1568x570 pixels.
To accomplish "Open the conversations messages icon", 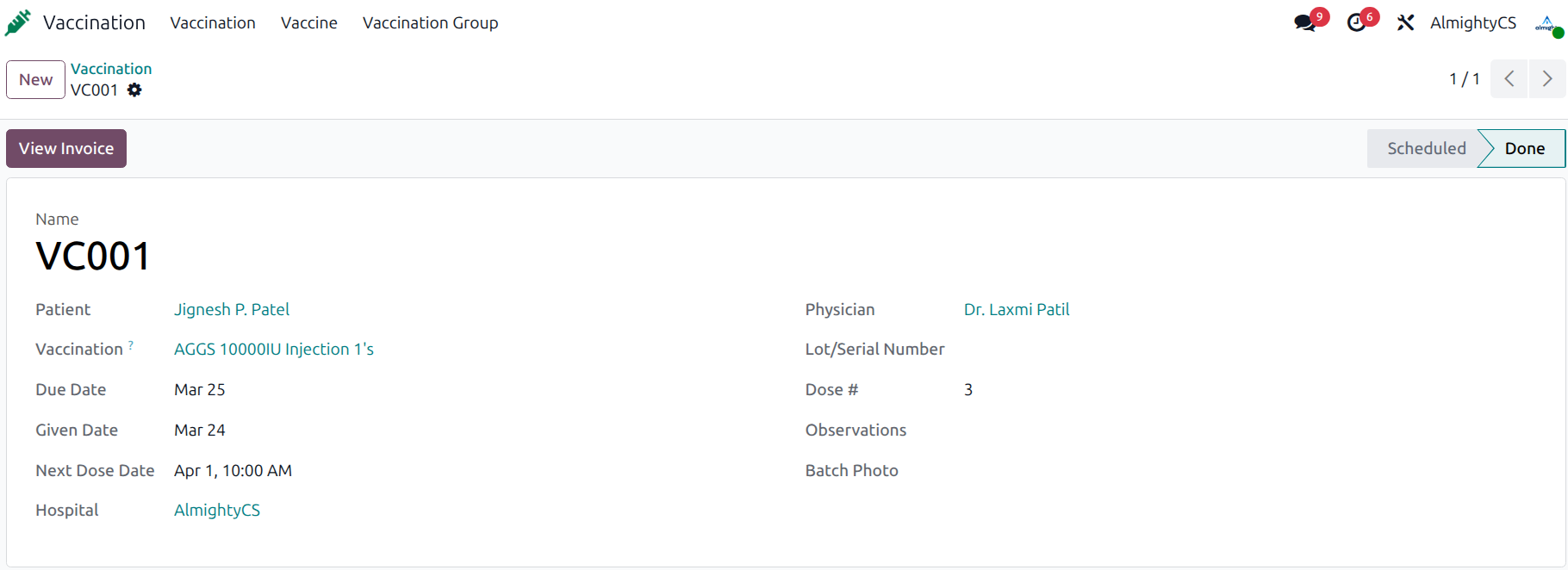I will [x=1305, y=23].
